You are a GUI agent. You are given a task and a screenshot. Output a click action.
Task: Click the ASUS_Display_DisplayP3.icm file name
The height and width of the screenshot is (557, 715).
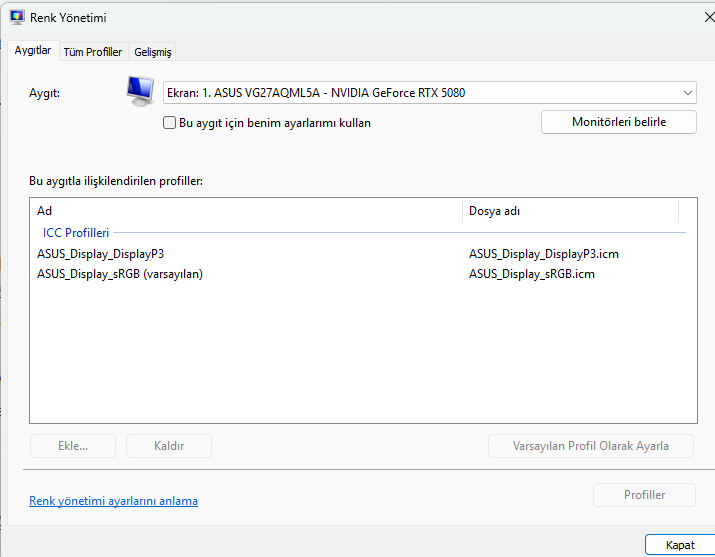click(x=544, y=254)
